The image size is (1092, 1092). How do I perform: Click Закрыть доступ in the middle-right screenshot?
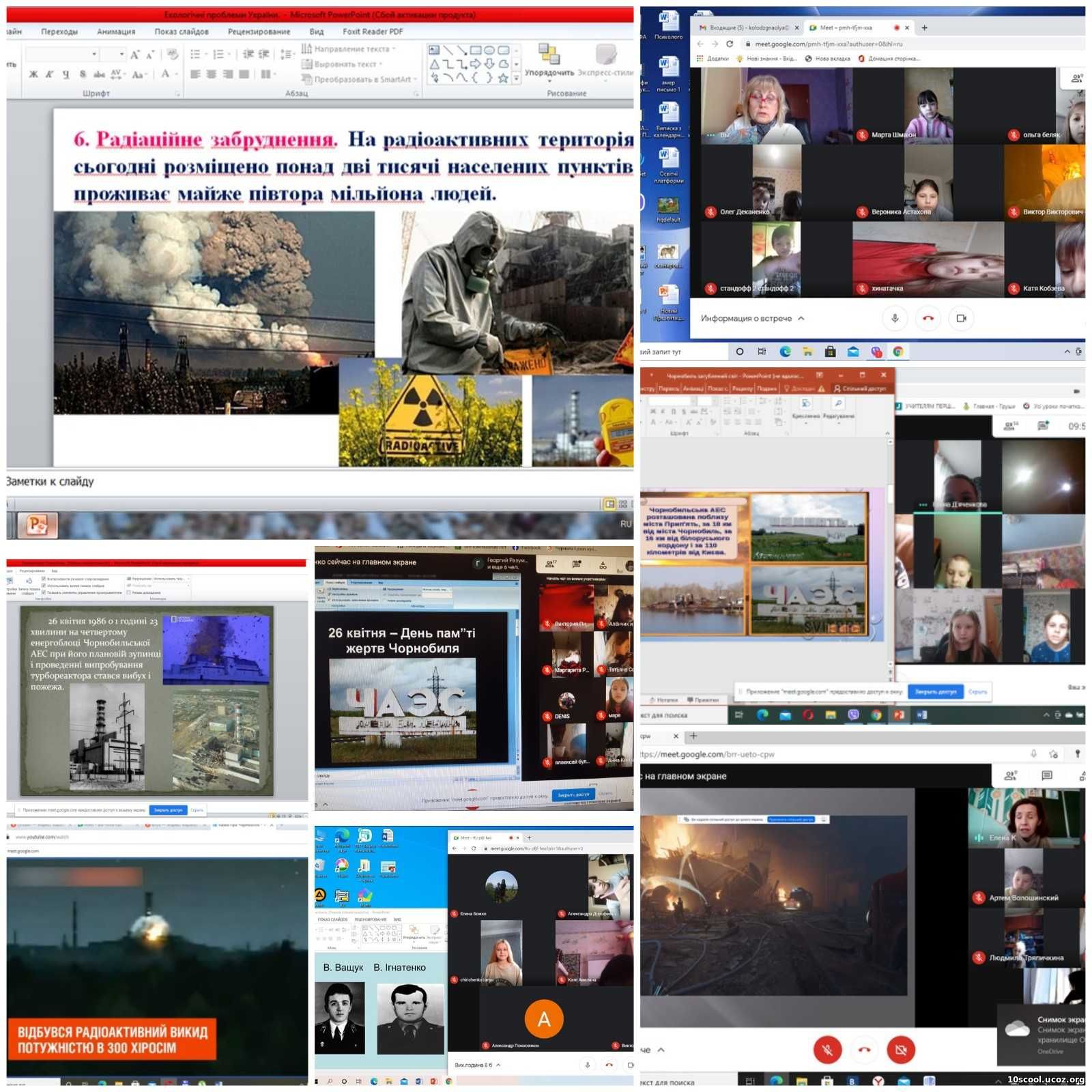tap(935, 691)
